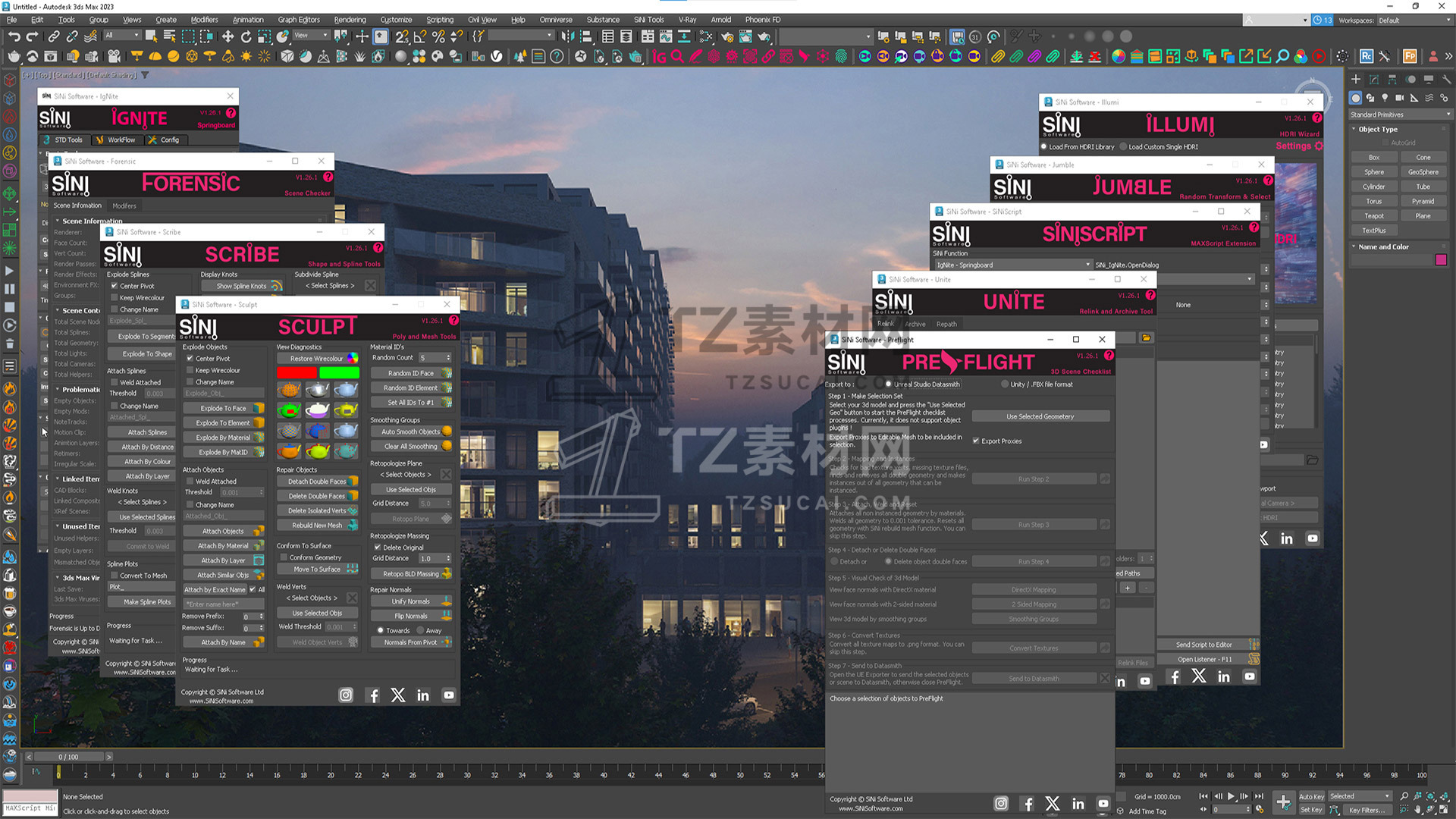The height and width of the screenshot is (819, 1456).
Task: Open Standard Primitives dropdown
Action: click(1400, 115)
